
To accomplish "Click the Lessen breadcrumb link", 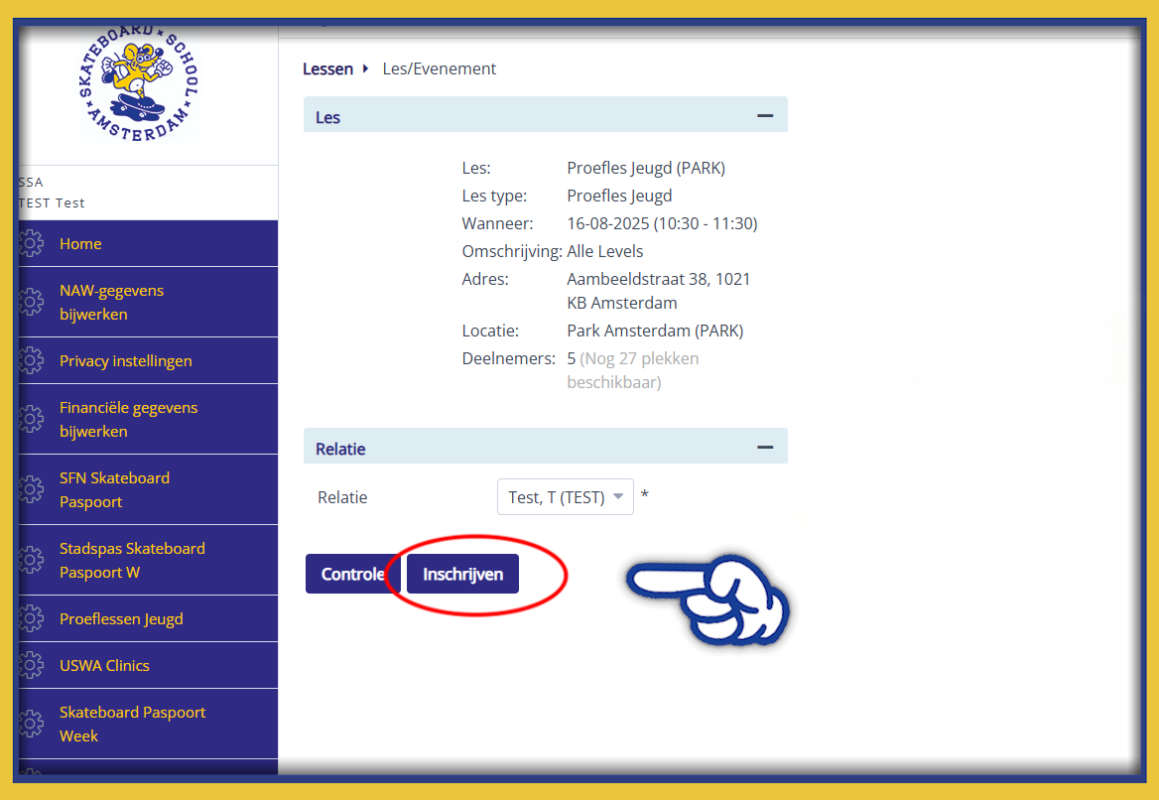I will 328,69.
